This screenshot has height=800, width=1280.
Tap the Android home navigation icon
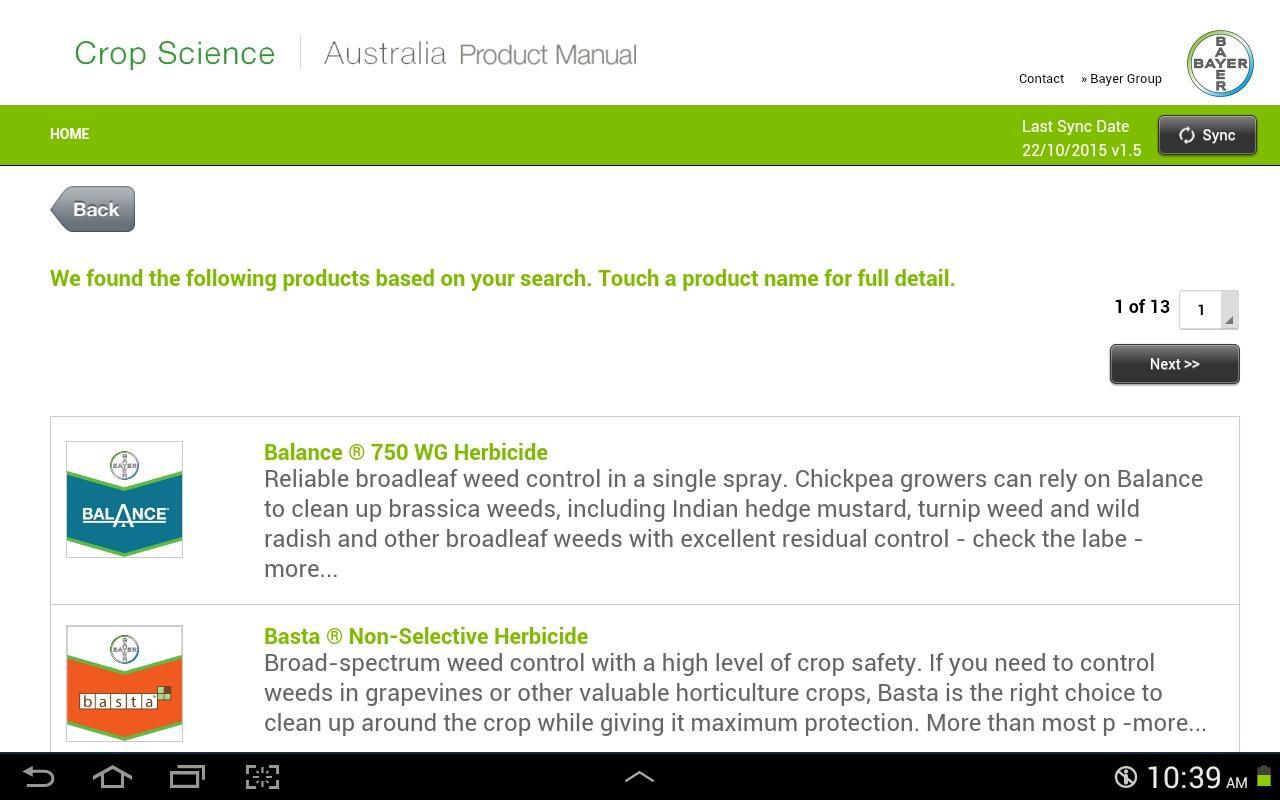[x=113, y=777]
